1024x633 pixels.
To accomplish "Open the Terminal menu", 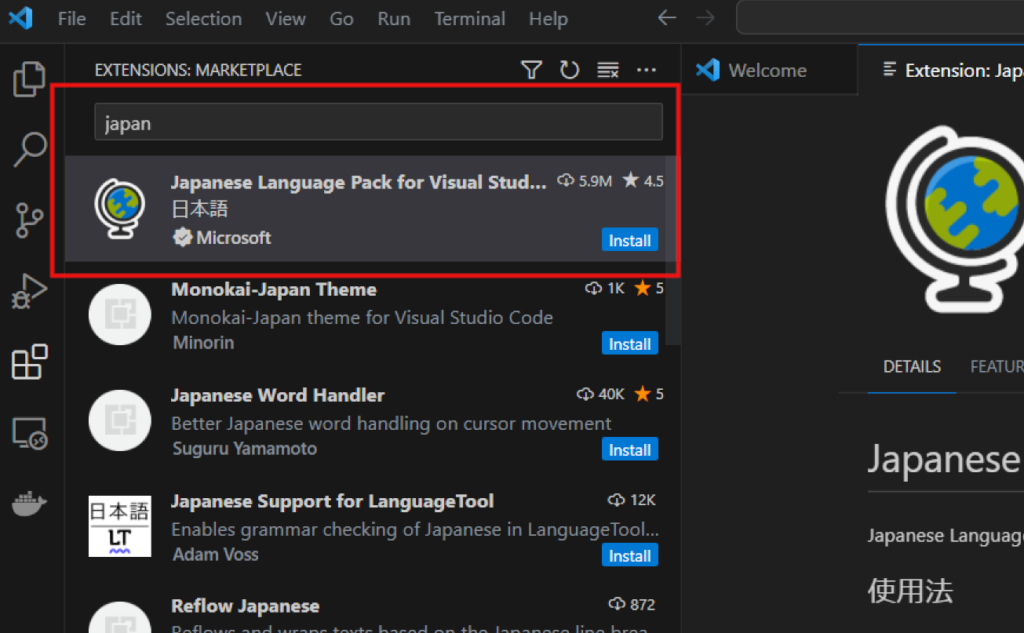I will click(470, 19).
